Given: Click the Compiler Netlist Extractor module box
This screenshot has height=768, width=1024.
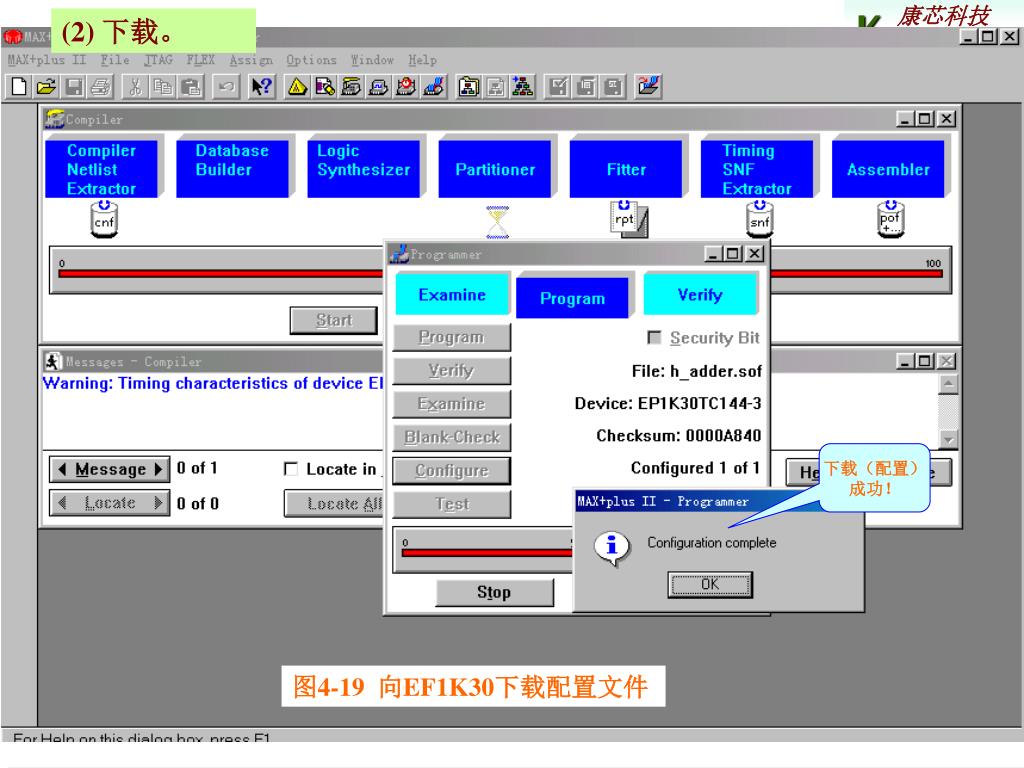Looking at the screenshot, I should [101, 169].
